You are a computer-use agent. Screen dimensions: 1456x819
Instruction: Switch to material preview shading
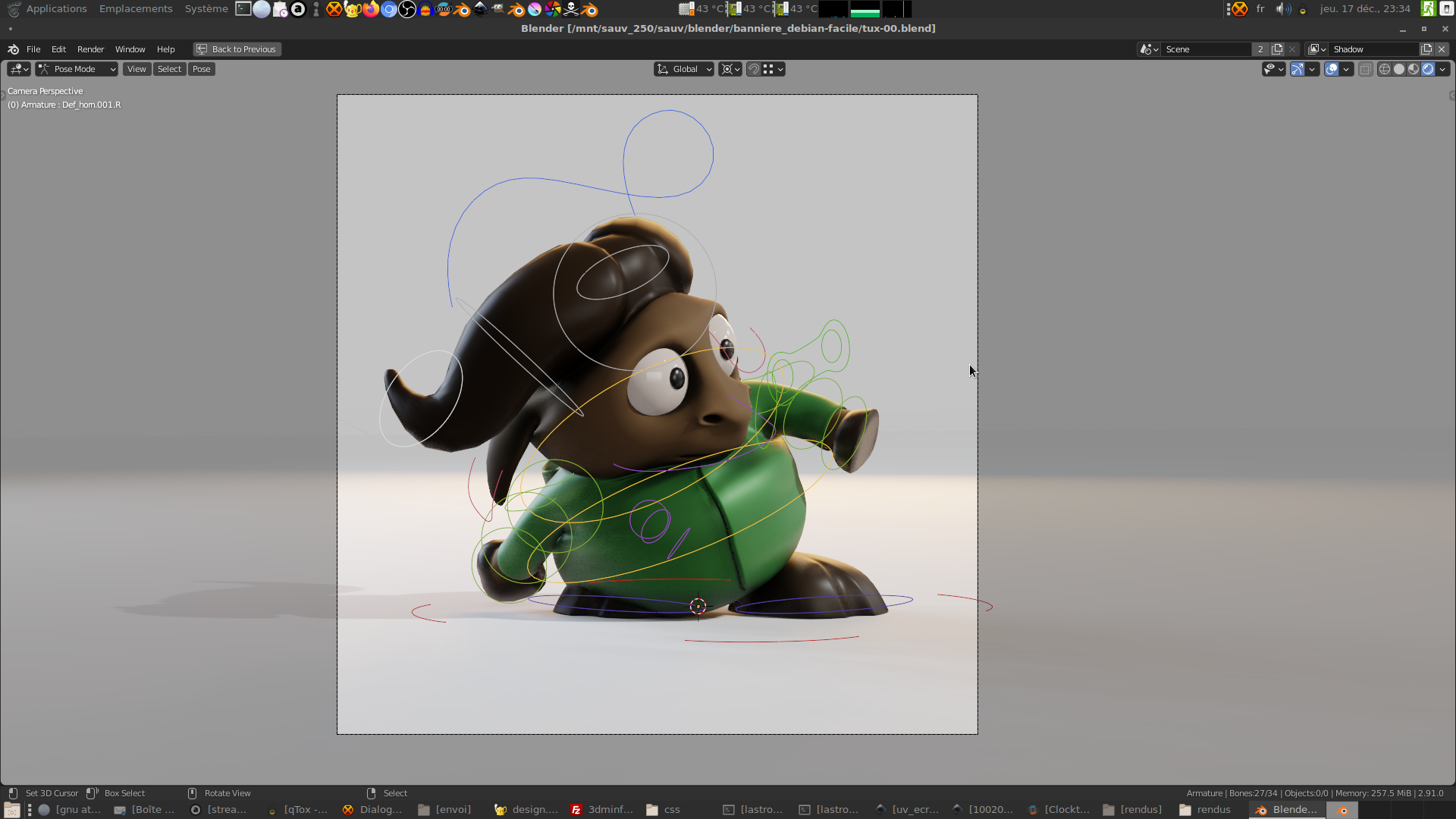(1414, 69)
